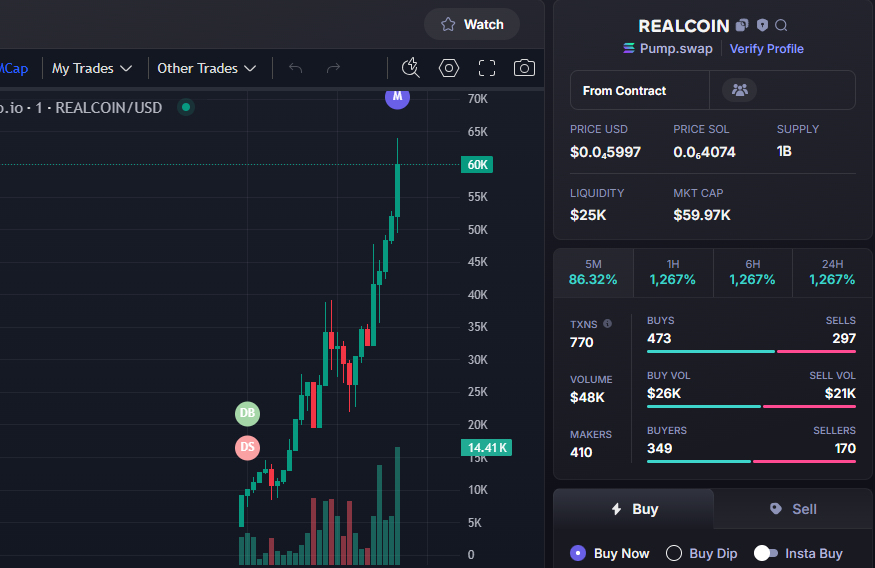
Task: Select the 1H timeframe stats
Action: point(673,273)
